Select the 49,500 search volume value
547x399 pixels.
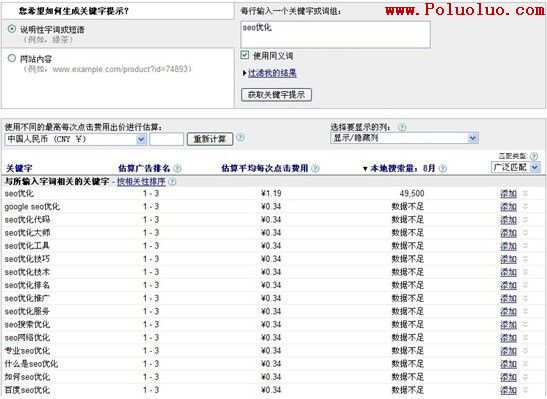(x=412, y=194)
